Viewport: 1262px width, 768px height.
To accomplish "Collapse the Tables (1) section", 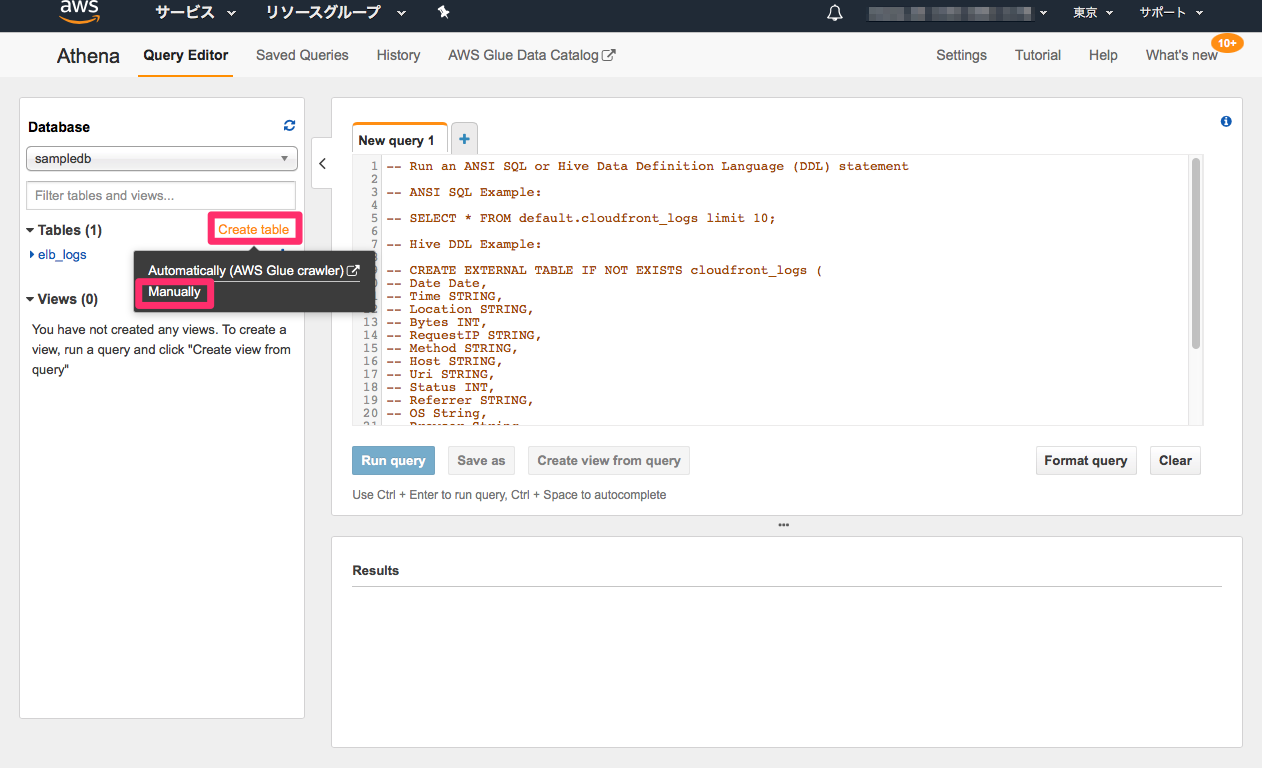I will (x=64, y=230).
